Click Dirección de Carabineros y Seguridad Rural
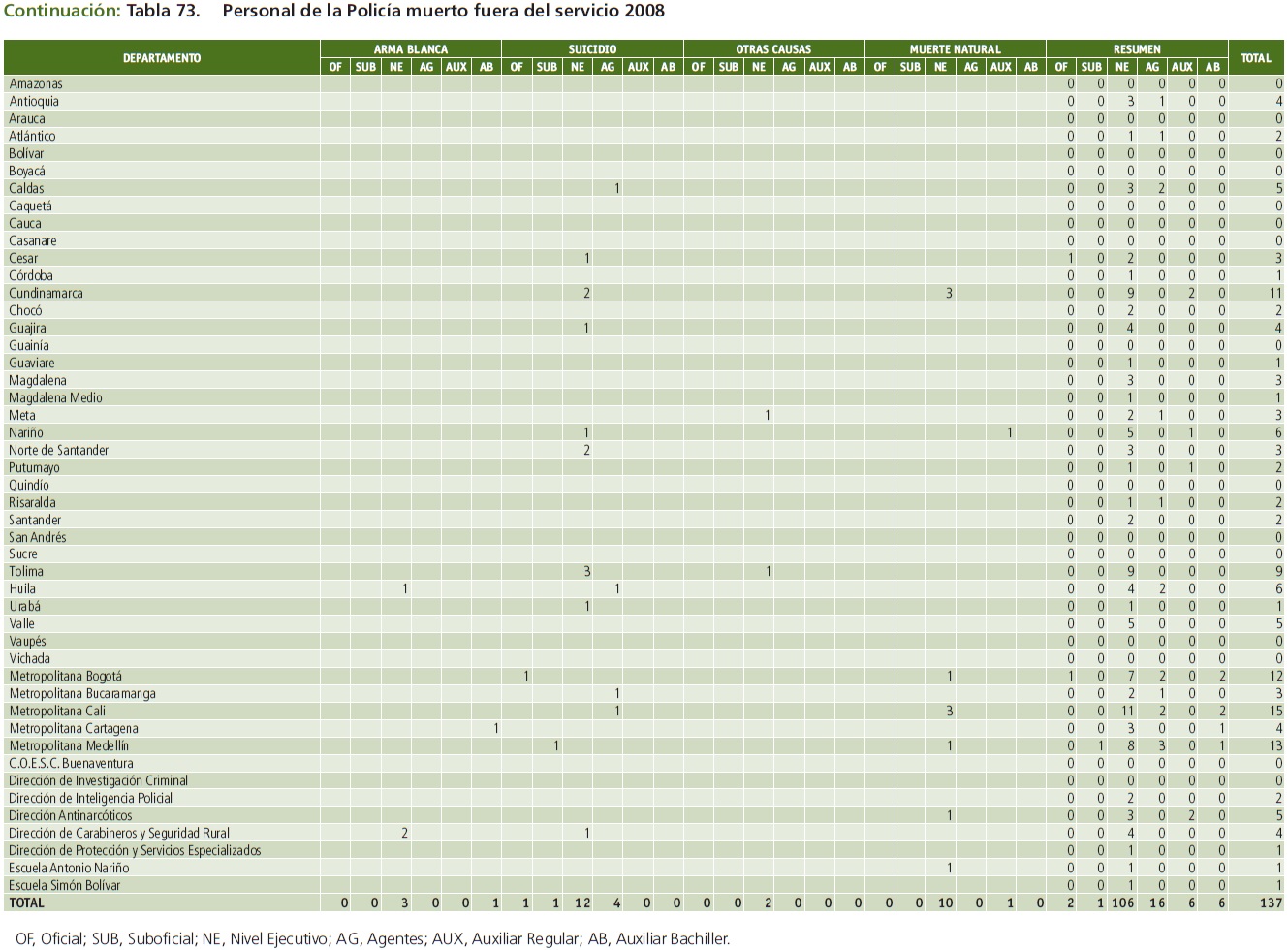The height and width of the screenshot is (950, 1288). tap(119, 833)
